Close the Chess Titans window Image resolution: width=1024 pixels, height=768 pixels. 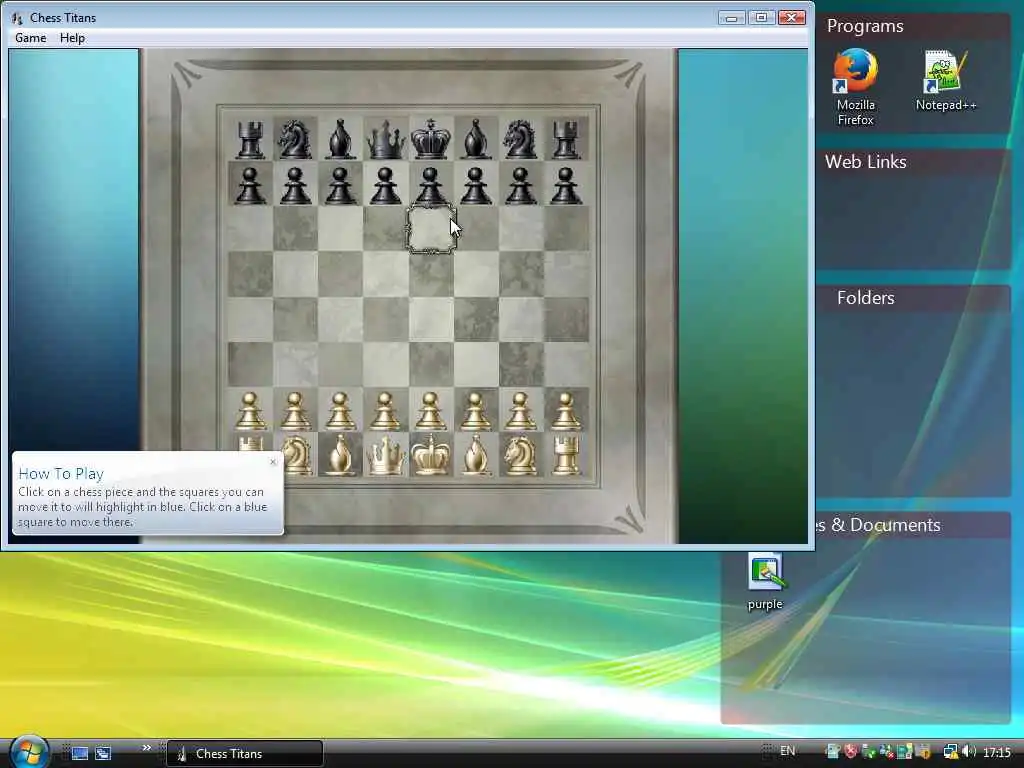point(792,18)
